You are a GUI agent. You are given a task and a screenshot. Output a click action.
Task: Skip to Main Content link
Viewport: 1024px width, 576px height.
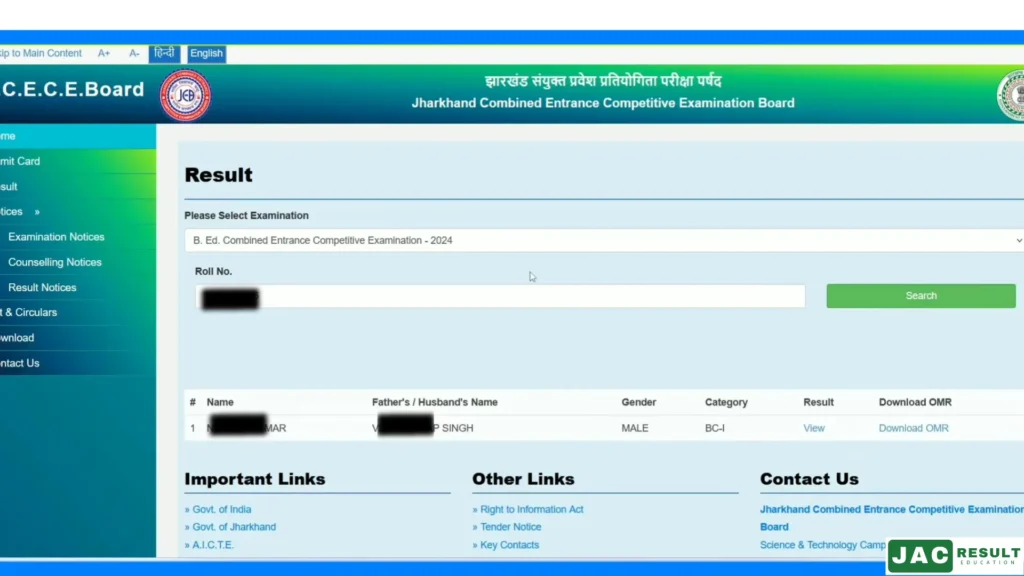point(41,54)
